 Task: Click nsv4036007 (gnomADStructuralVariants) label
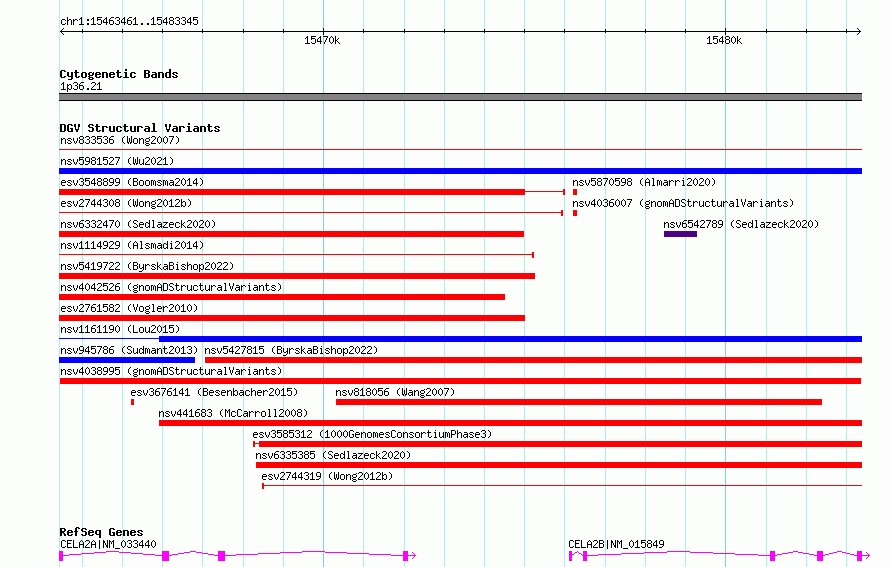(x=683, y=203)
